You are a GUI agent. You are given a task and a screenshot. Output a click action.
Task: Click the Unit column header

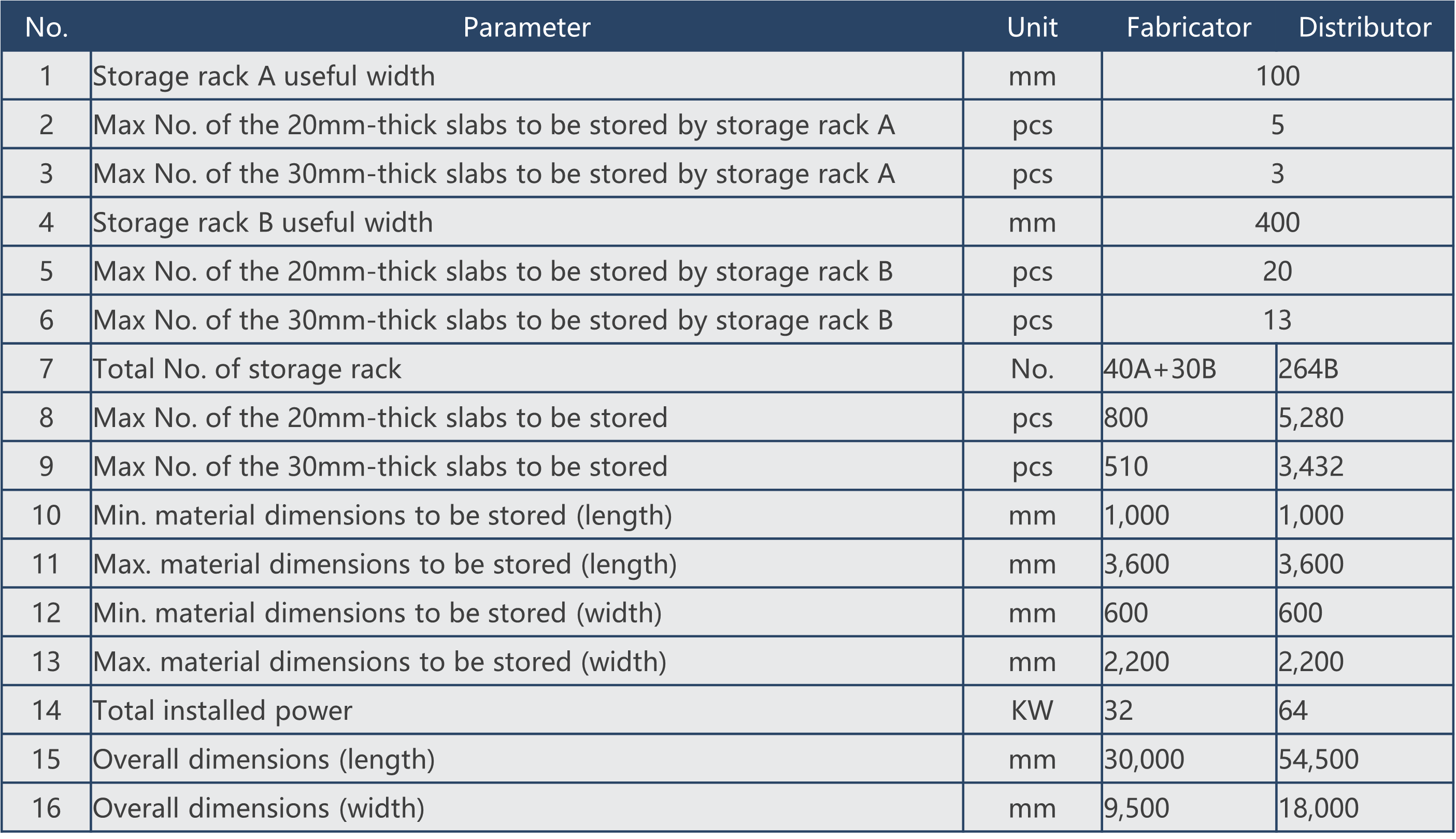tap(1032, 27)
